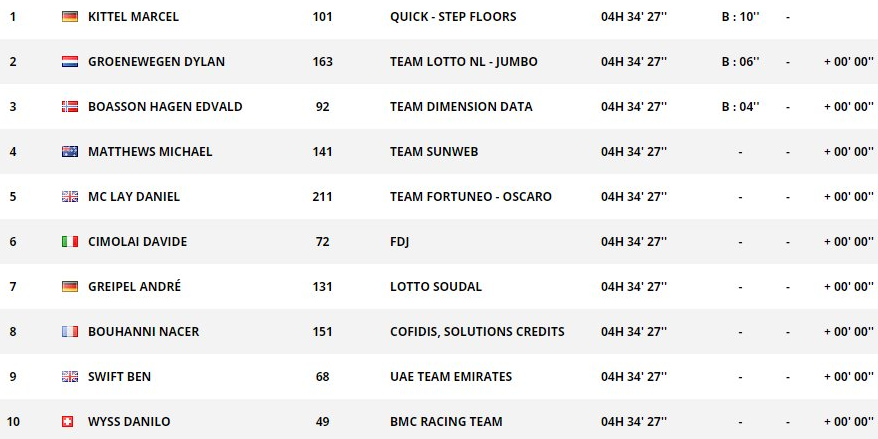Image resolution: width=878 pixels, height=439 pixels.
Task: Click the Norwegian flag beside Boasson Hagen
Action: tap(70, 106)
